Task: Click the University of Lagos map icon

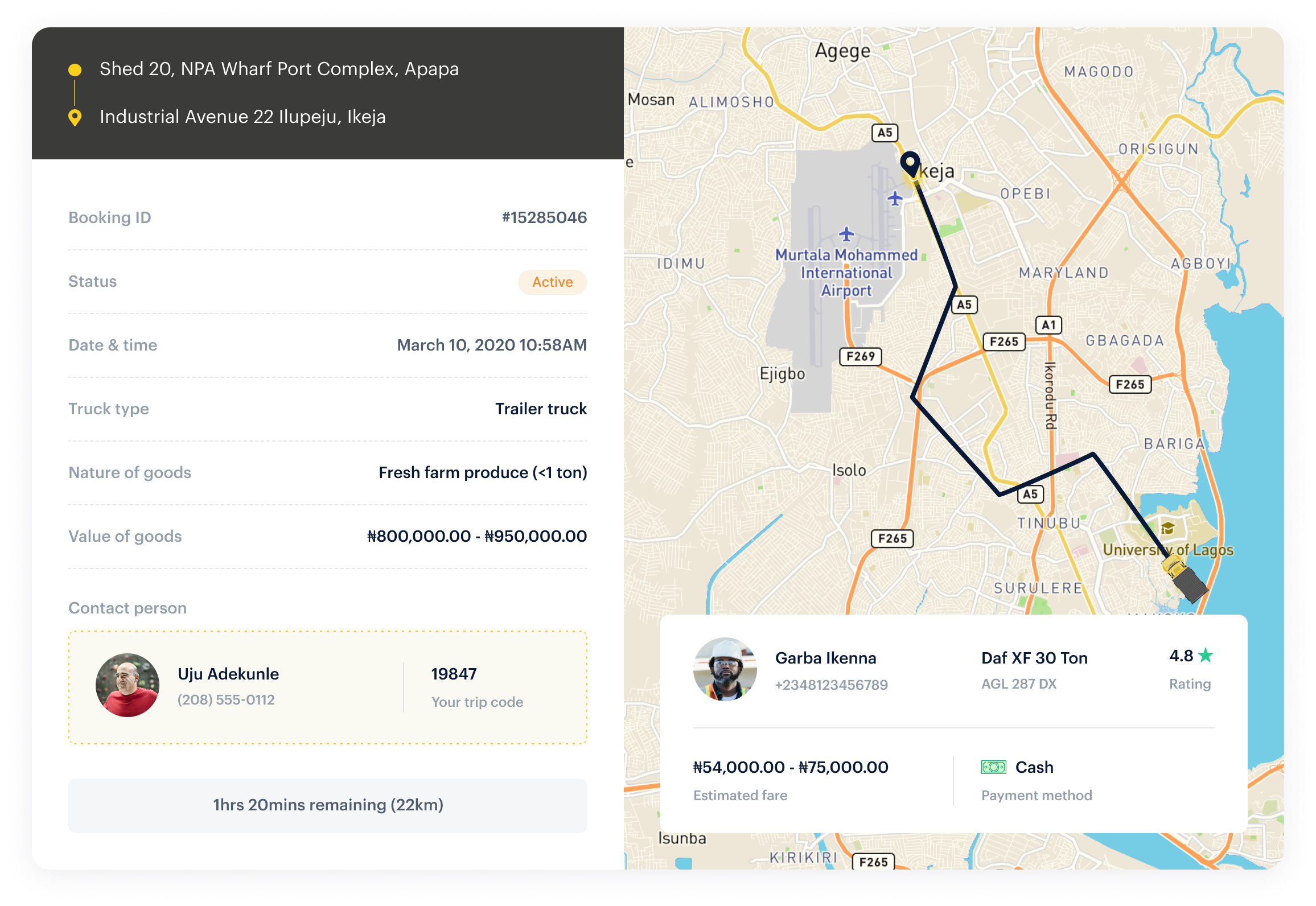Action: pyautogui.click(x=1167, y=528)
